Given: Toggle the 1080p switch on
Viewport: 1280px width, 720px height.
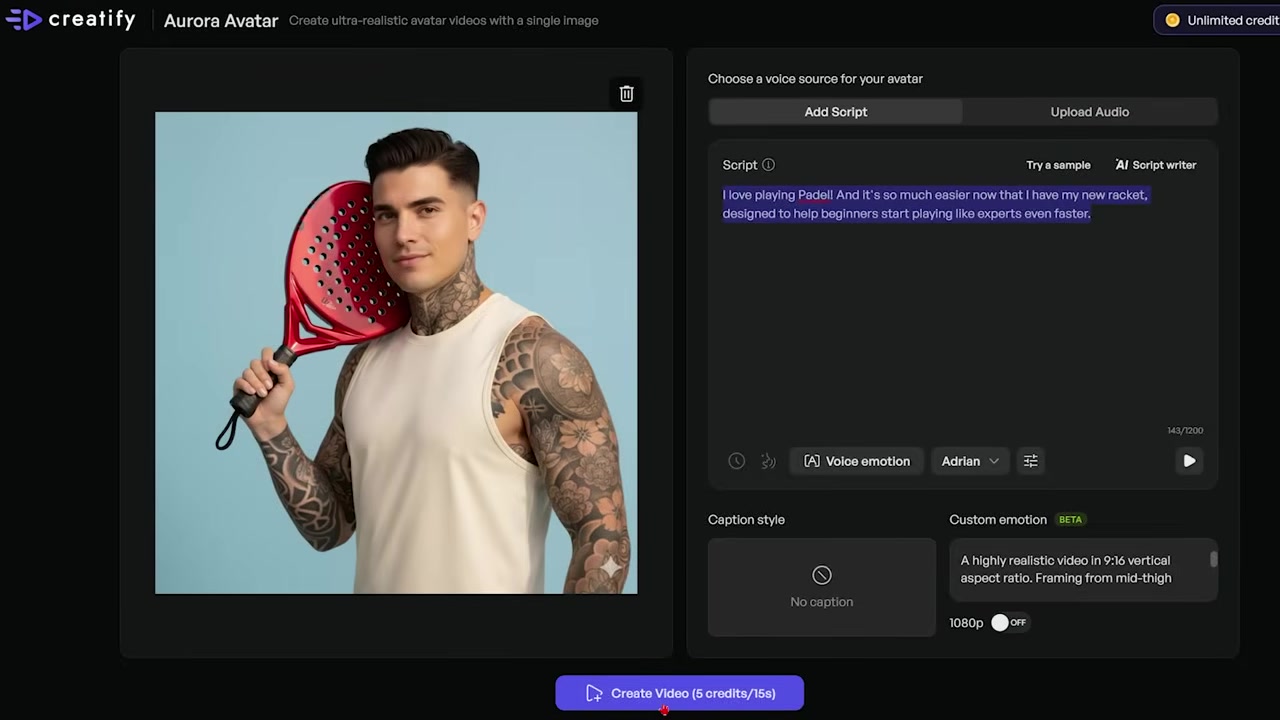Looking at the screenshot, I should (x=1008, y=623).
